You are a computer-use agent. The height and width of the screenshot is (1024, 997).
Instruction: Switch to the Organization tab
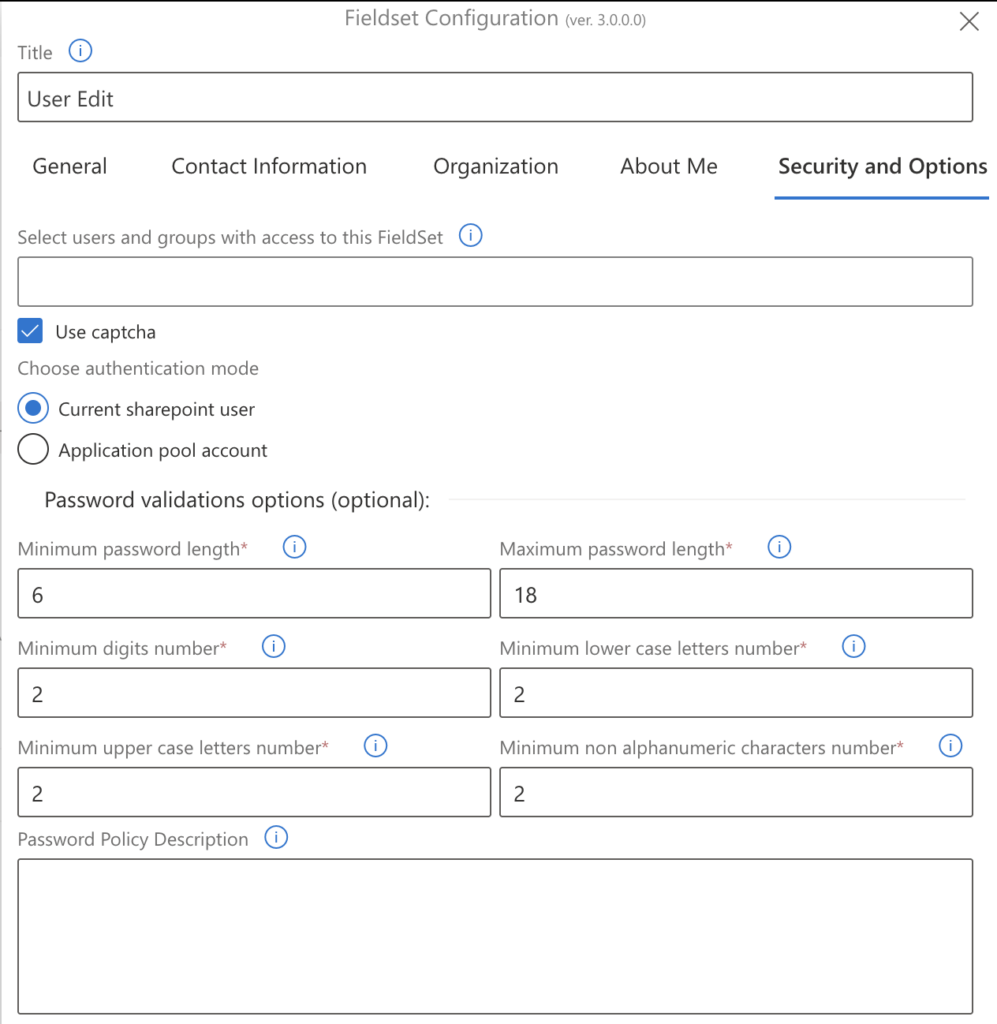[x=495, y=166]
